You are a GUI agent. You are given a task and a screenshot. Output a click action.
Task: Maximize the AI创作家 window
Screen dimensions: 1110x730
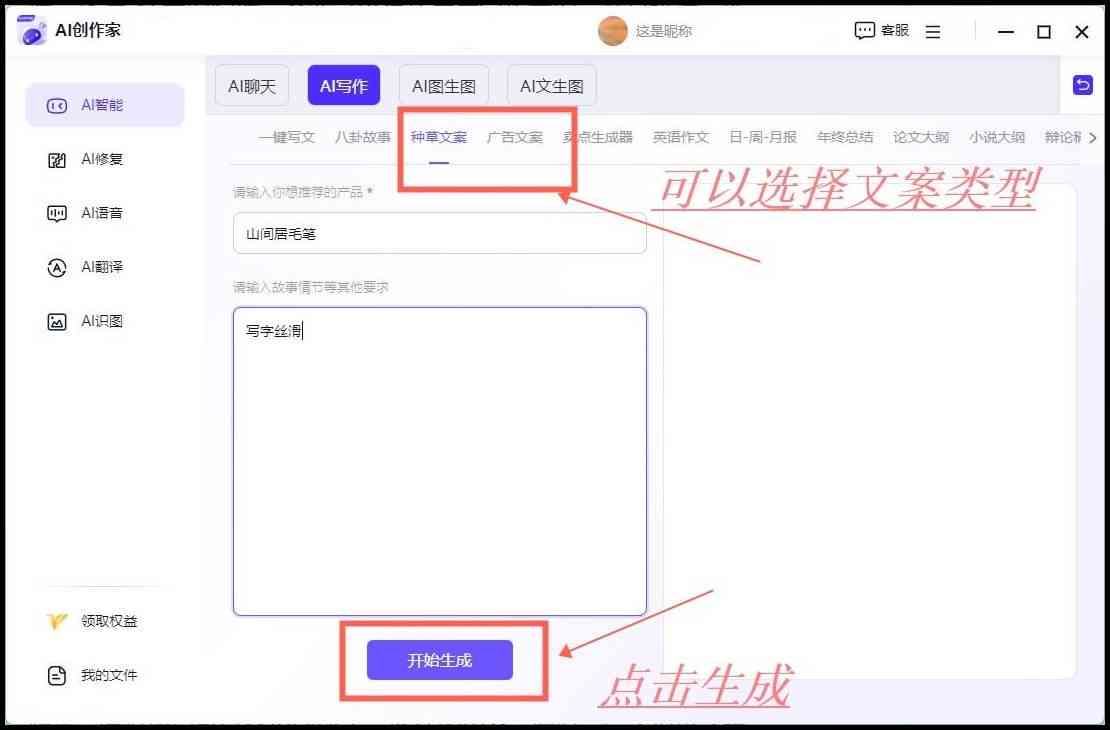1043,32
